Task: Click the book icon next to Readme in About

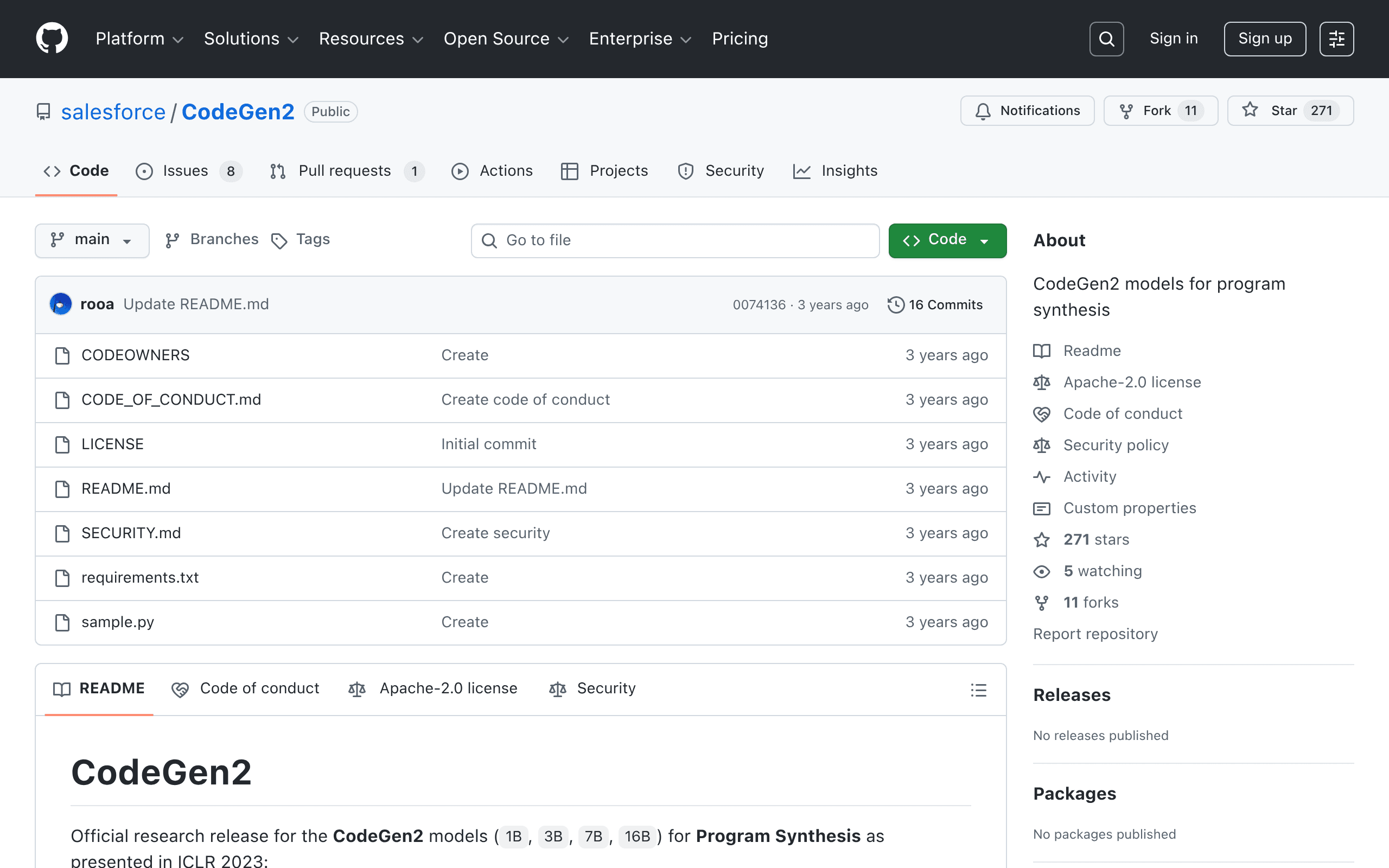Action: pos(1042,351)
